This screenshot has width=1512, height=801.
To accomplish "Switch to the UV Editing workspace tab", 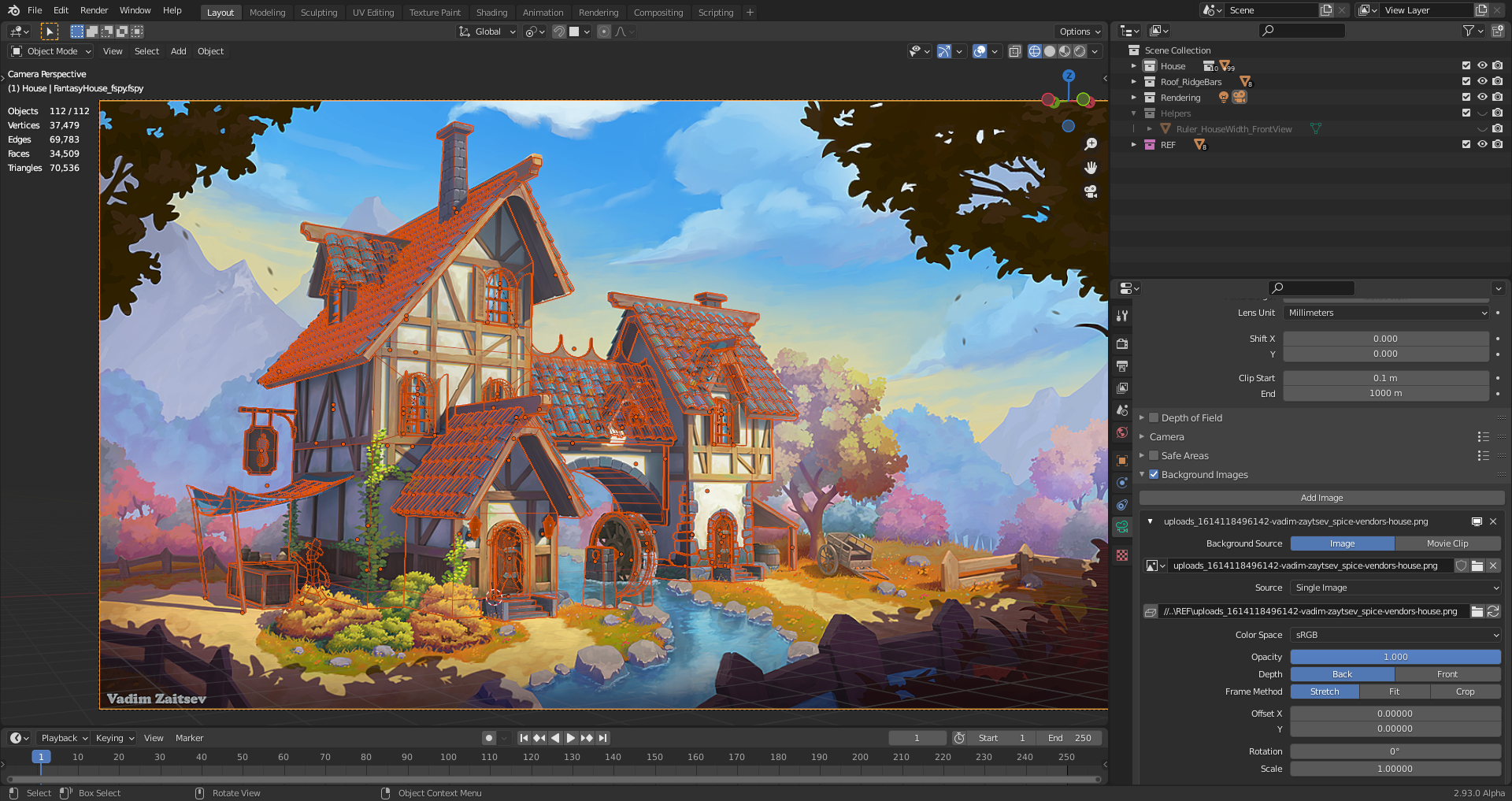I will pyautogui.click(x=373, y=13).
